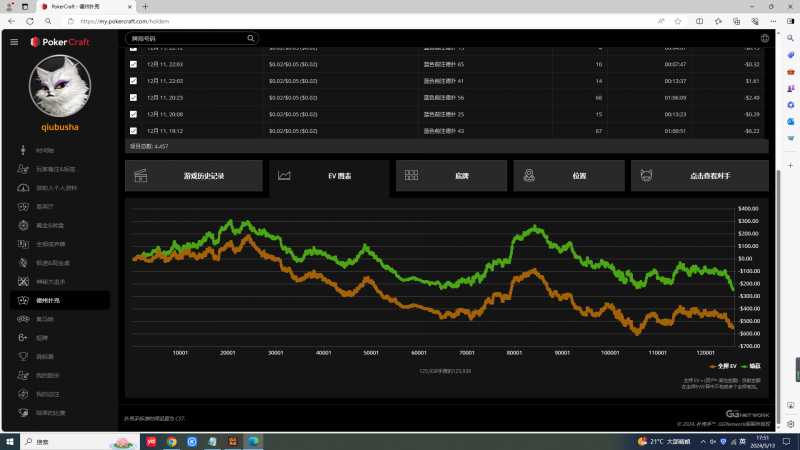Focus the hand number search field
800x450 pixels.
coord(185,39)
